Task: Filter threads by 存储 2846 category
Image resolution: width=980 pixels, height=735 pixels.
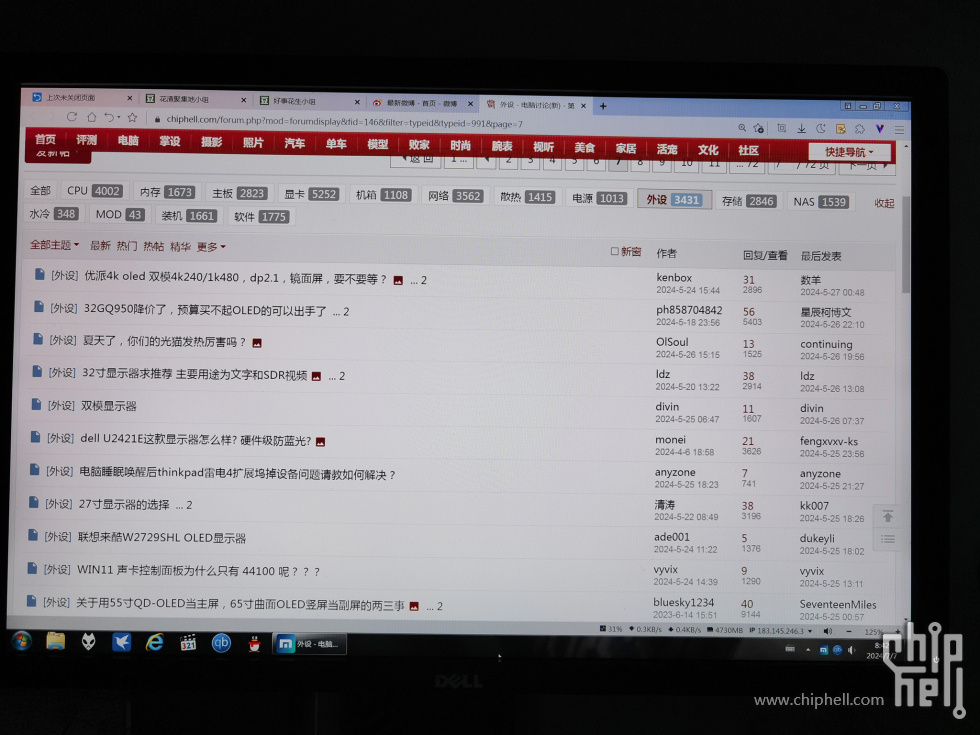Action: click(x=748, y=201)
